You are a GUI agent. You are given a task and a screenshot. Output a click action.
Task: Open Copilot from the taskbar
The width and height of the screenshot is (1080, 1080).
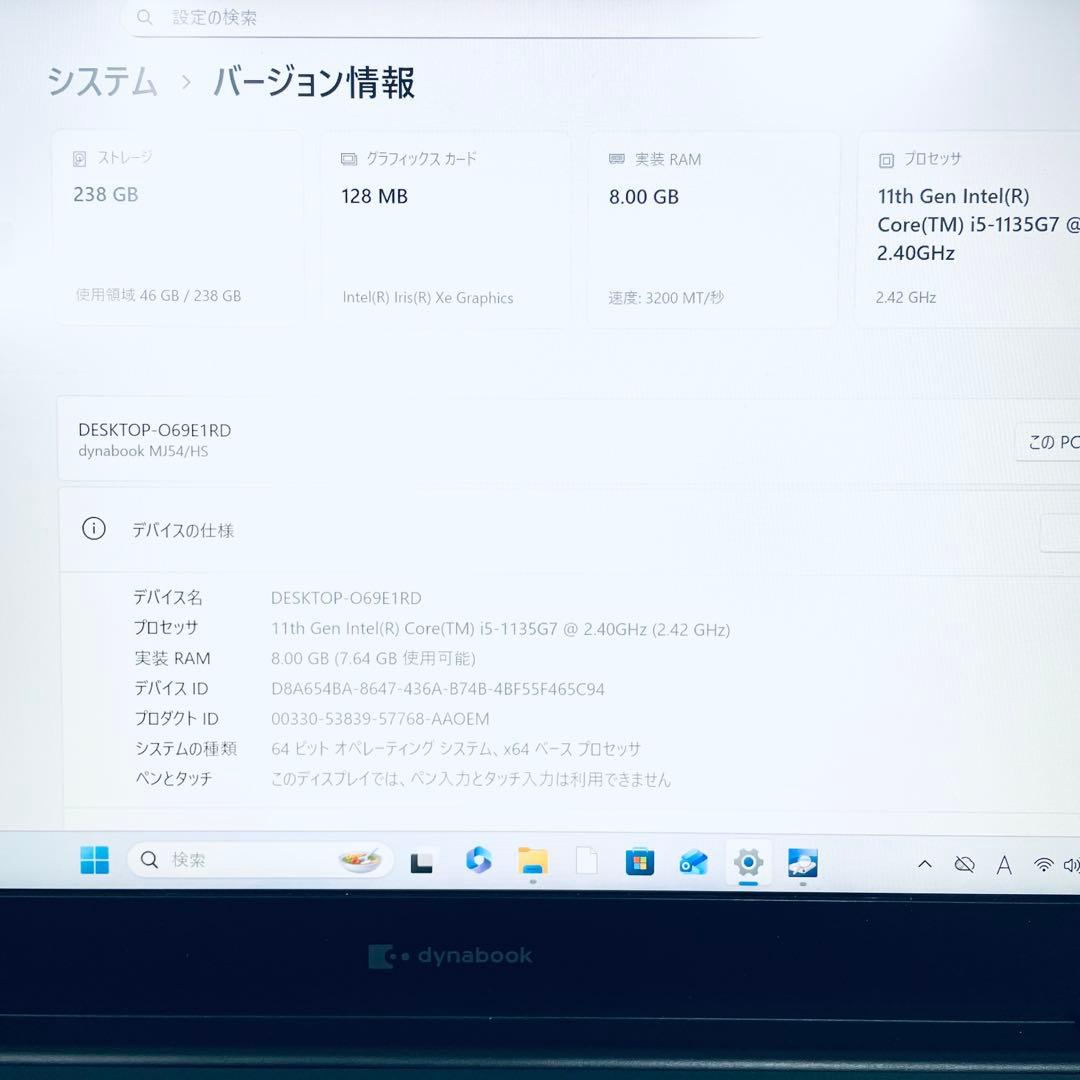[x=478, y=860]
